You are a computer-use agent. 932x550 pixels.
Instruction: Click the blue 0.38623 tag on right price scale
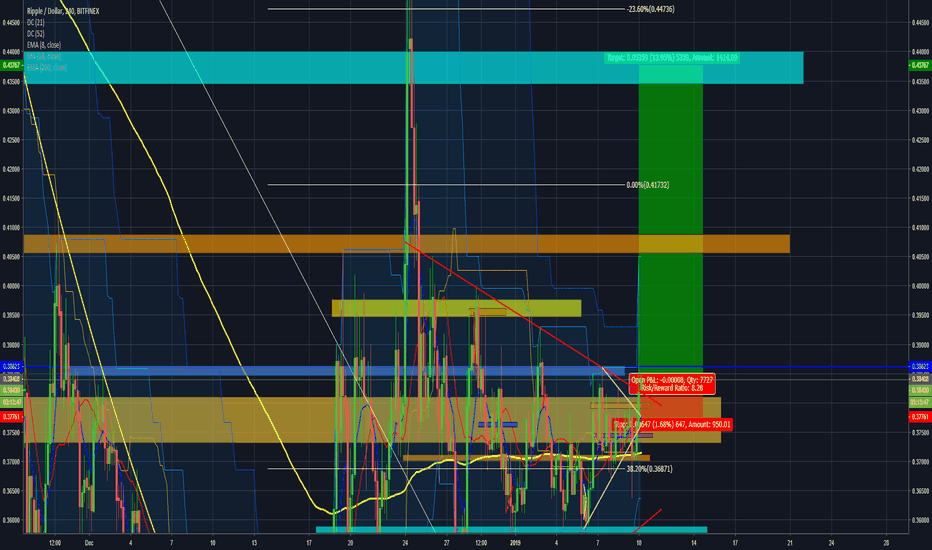pos(920,367)
